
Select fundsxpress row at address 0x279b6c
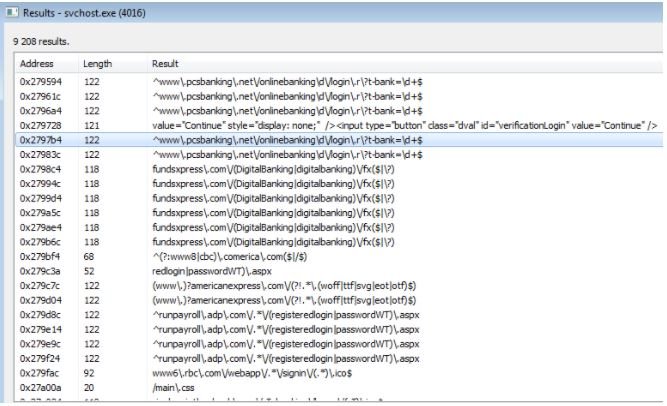coord(339,242)
